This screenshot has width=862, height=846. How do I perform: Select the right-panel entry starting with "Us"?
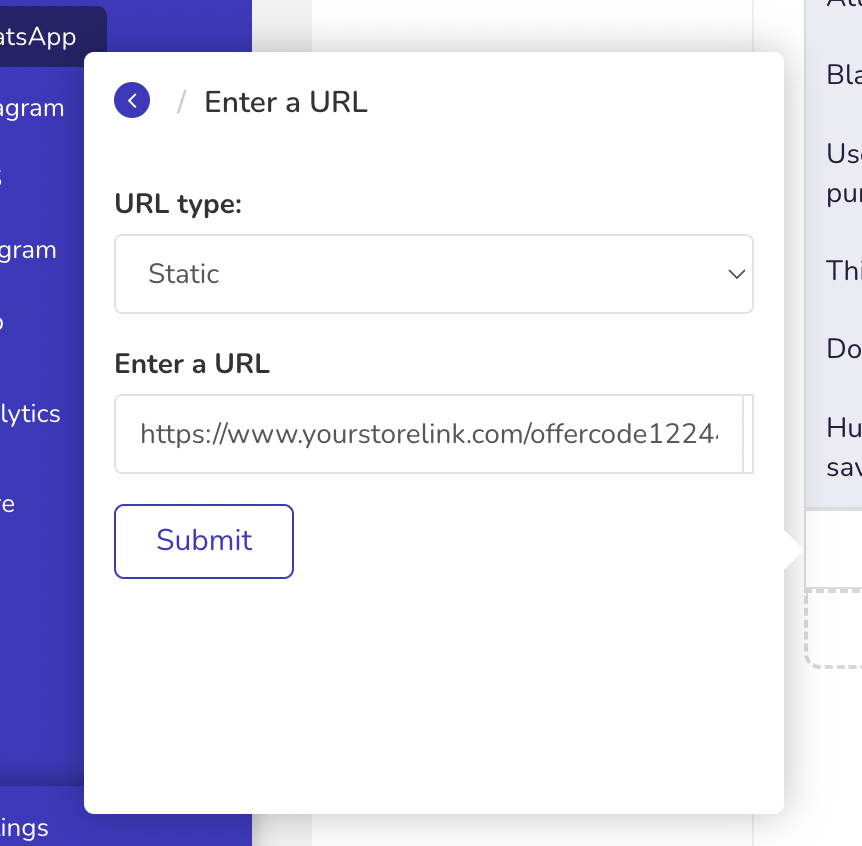[844, 173]
